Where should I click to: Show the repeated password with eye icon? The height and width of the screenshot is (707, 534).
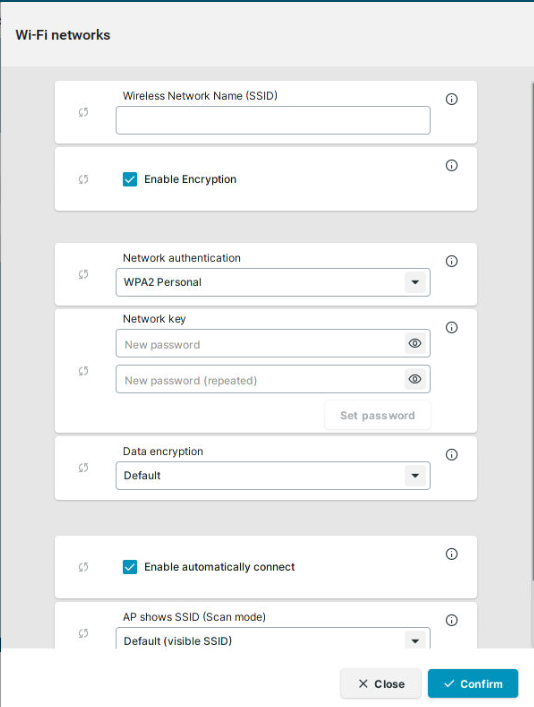(415, 379)
